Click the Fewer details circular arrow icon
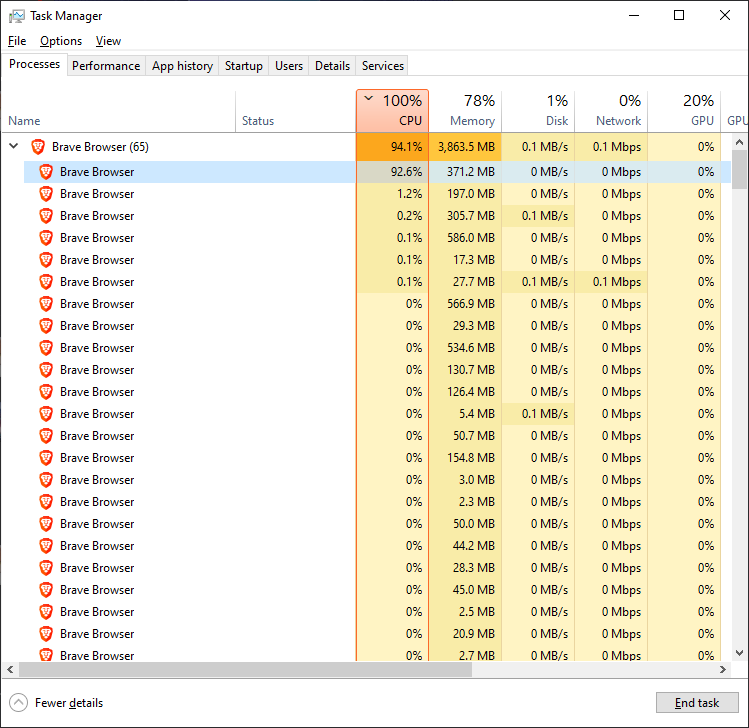 18,703
